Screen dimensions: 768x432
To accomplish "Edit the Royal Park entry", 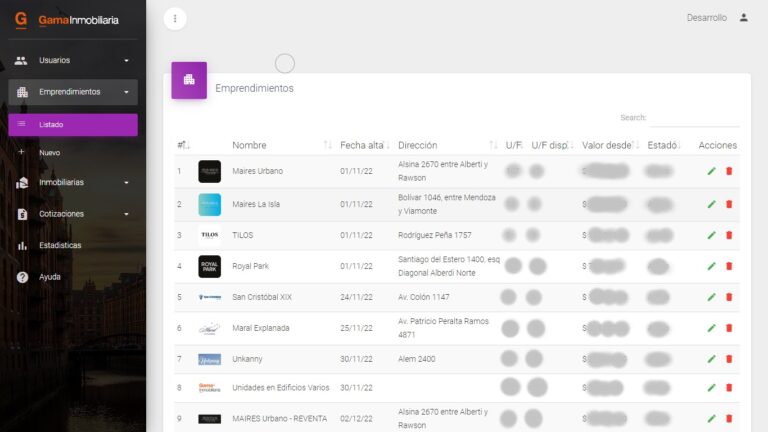I will [711, 266].
